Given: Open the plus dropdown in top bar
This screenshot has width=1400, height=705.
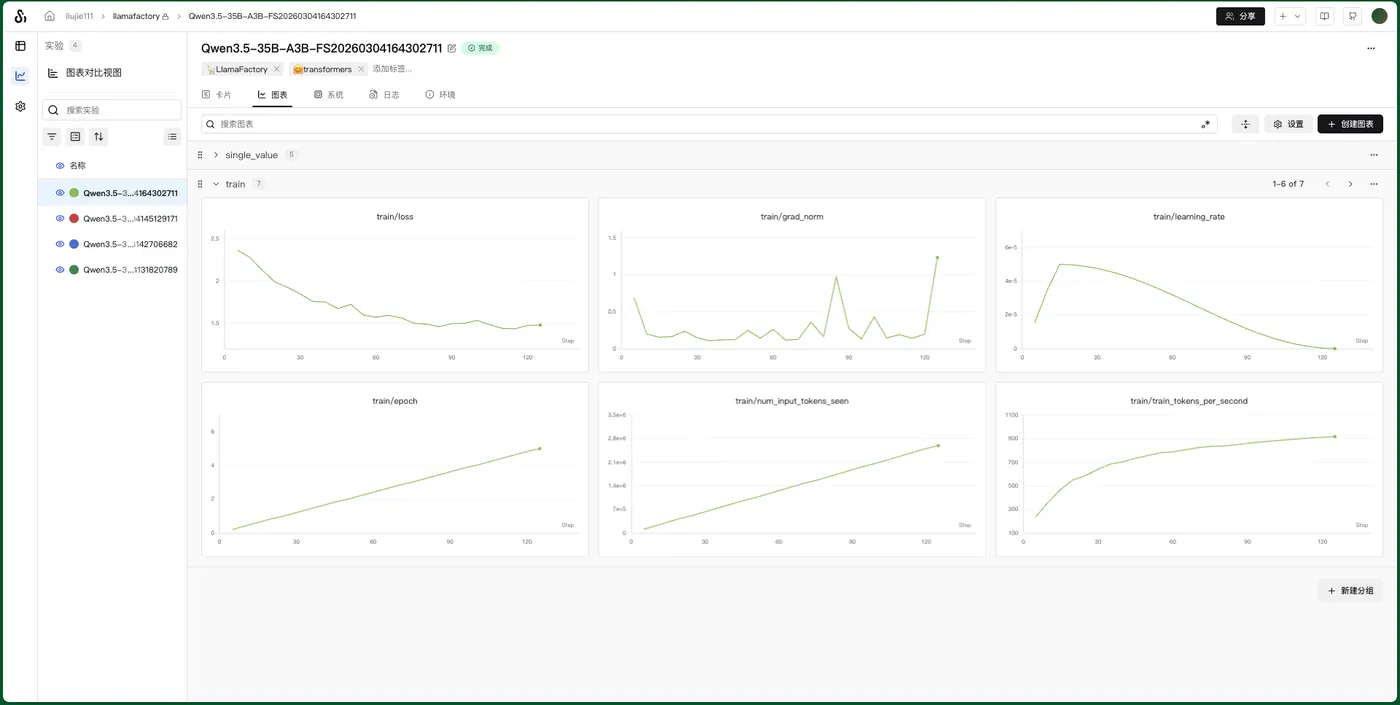Looking at the screenshot, I should (1289, 16).
